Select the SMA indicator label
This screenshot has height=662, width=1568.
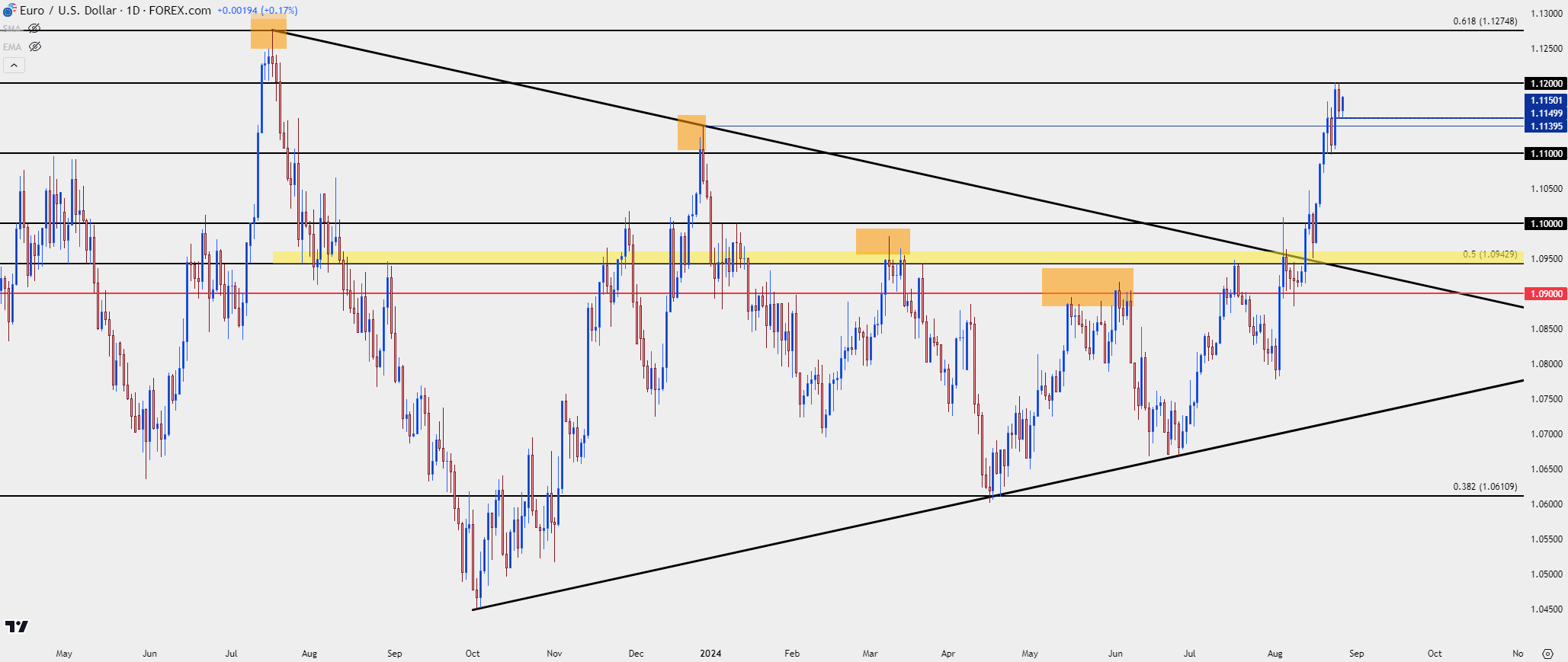click(x=12, y=28)
